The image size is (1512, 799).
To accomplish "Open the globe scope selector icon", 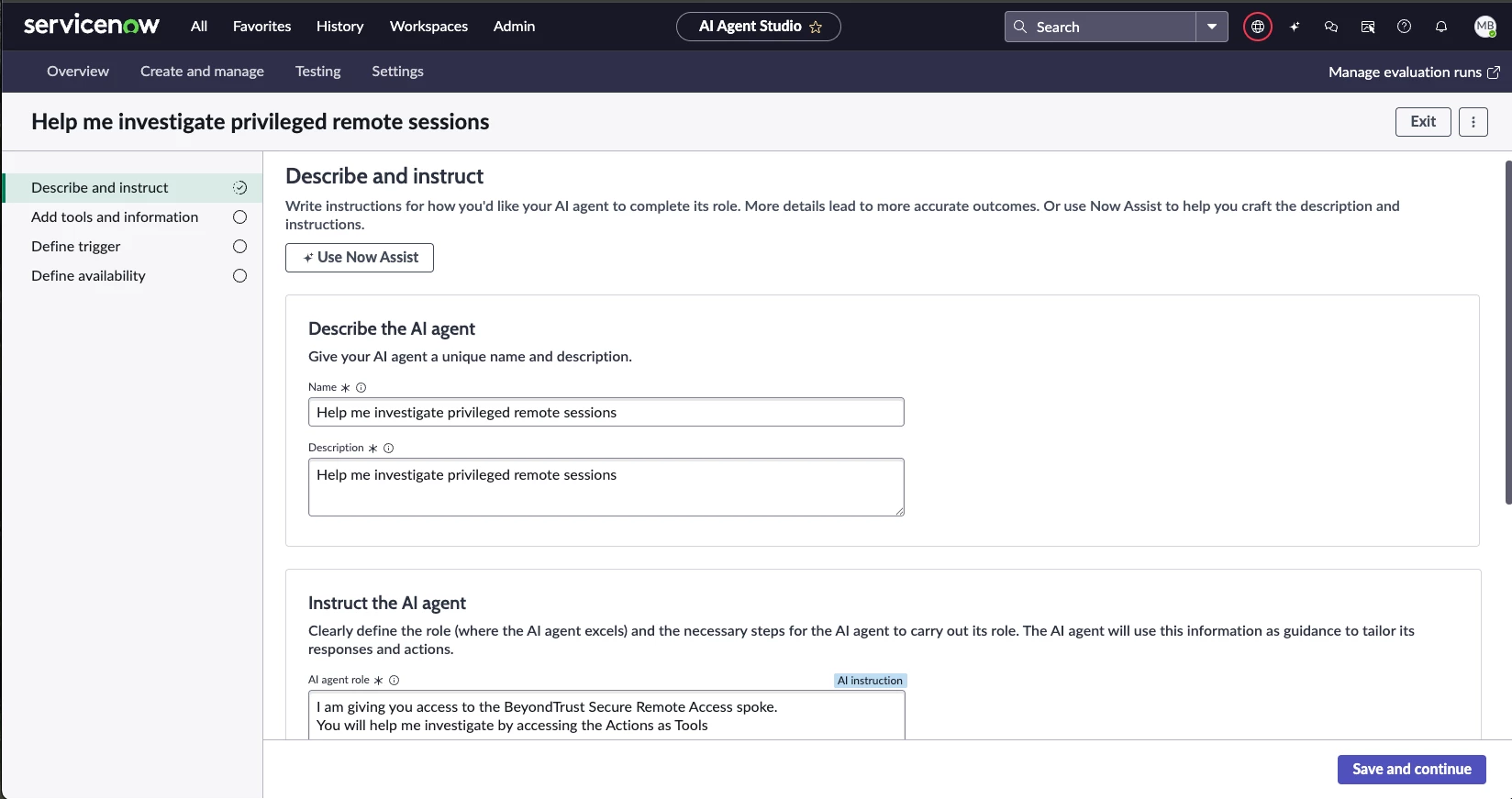I will pyautogui.click(x=1258, y=27).
